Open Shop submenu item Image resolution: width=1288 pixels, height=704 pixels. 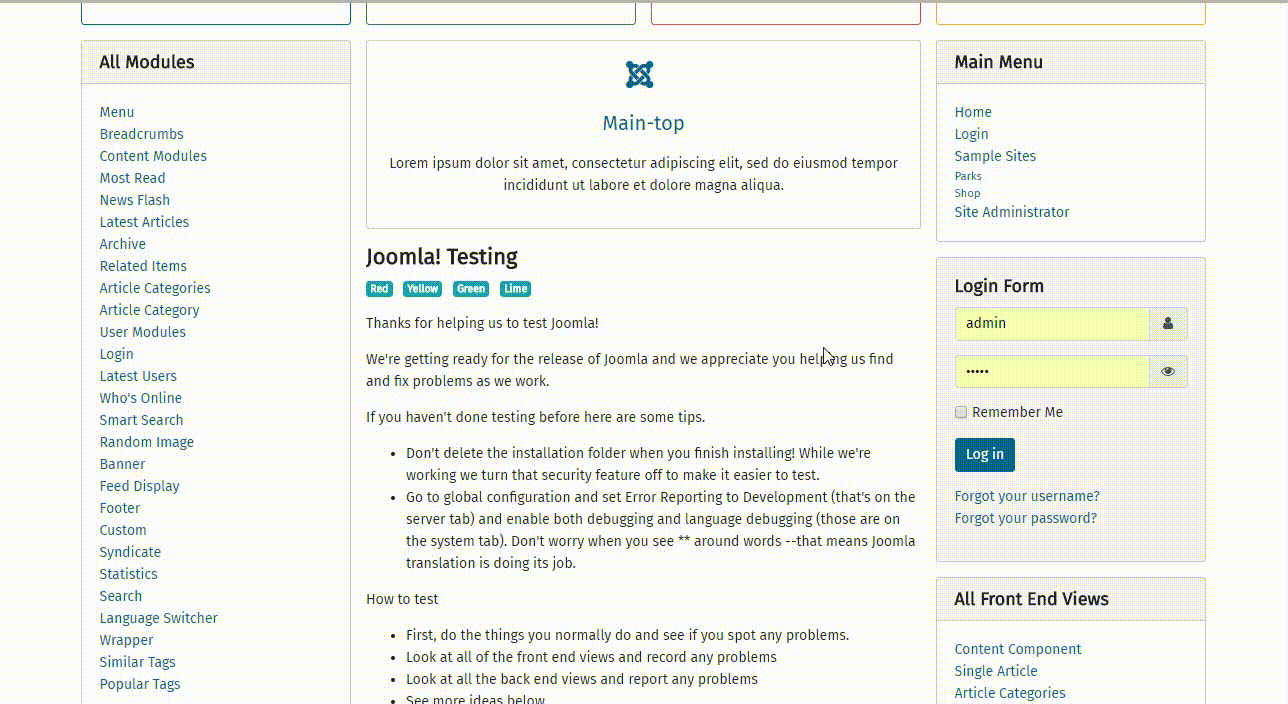pos(967,193)
